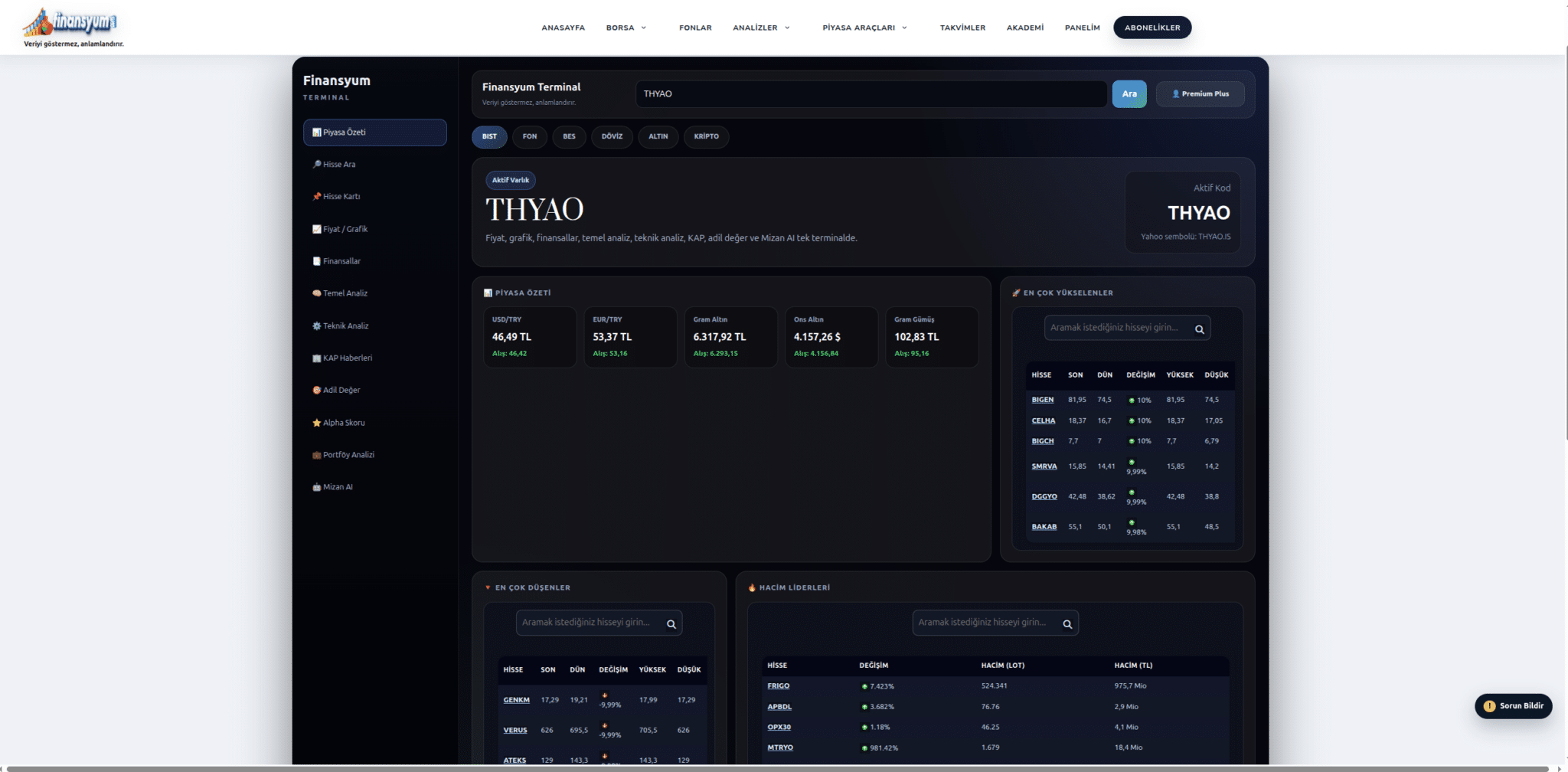
Task: Go to Finansallar in the sidebar
Action: (x=374, y=261)
